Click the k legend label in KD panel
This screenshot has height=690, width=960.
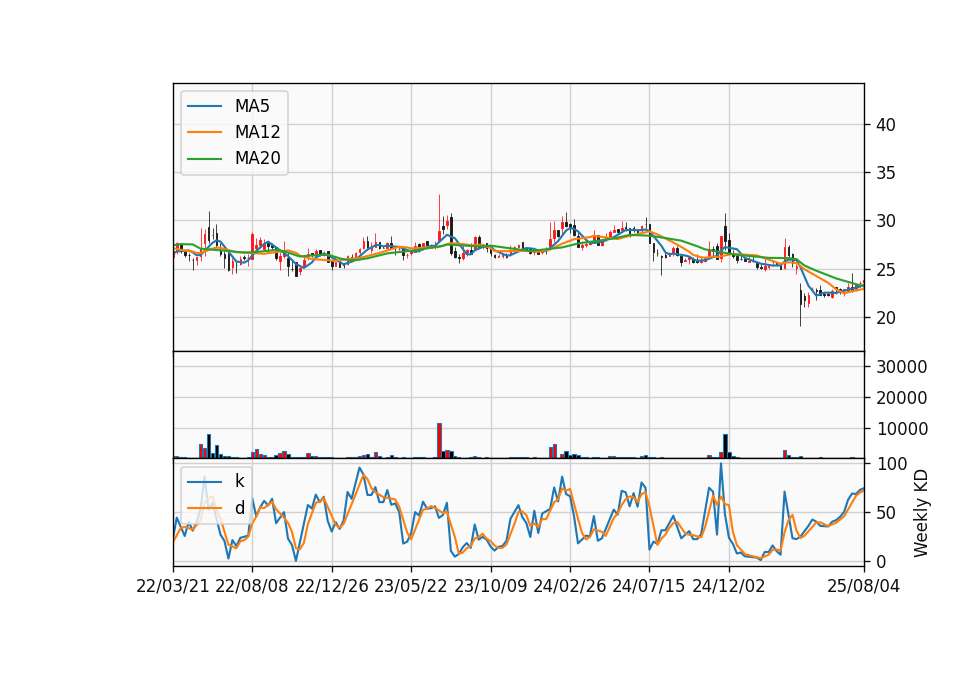pos(239,481)
